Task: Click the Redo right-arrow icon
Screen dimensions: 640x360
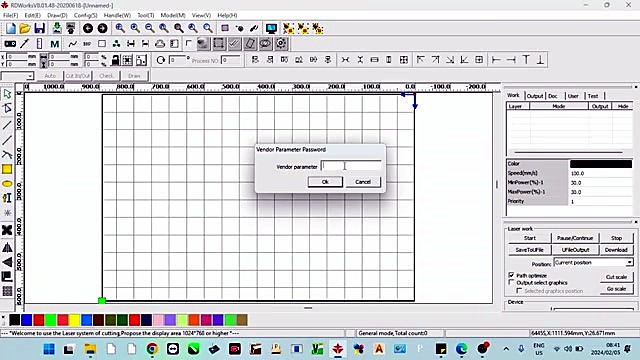Action: point(102,28)
